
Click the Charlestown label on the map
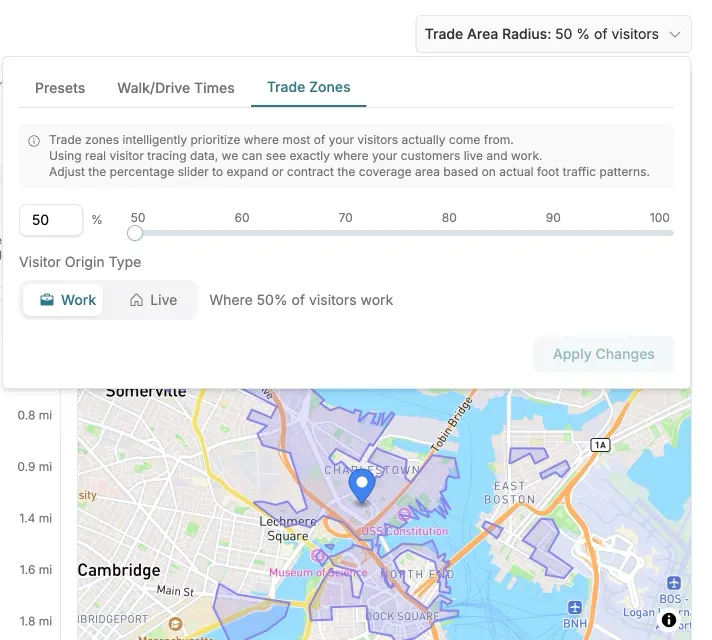[x=372, y=470]
